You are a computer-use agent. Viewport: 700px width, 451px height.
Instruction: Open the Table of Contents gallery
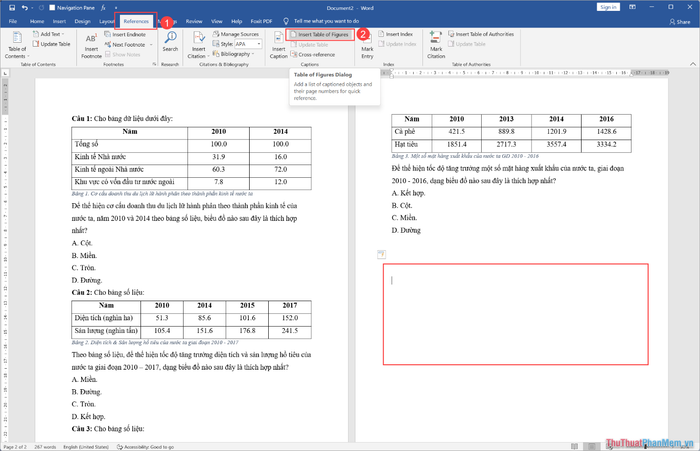[x=17, y=44]
